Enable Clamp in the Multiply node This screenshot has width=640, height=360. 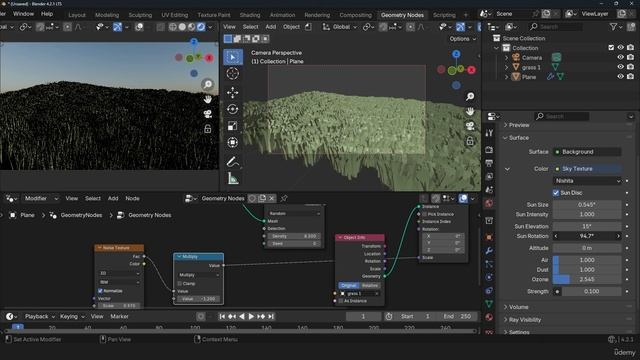(180, 283)
